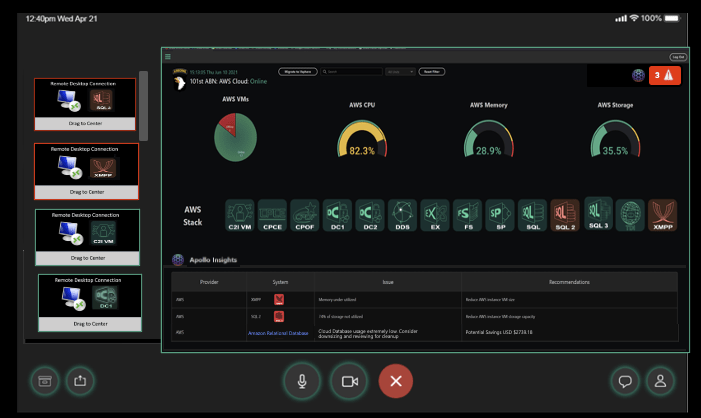Select the DC1 Remote Desktop thumbnail
Screen dimensions: 701x418
coord(90,303)
